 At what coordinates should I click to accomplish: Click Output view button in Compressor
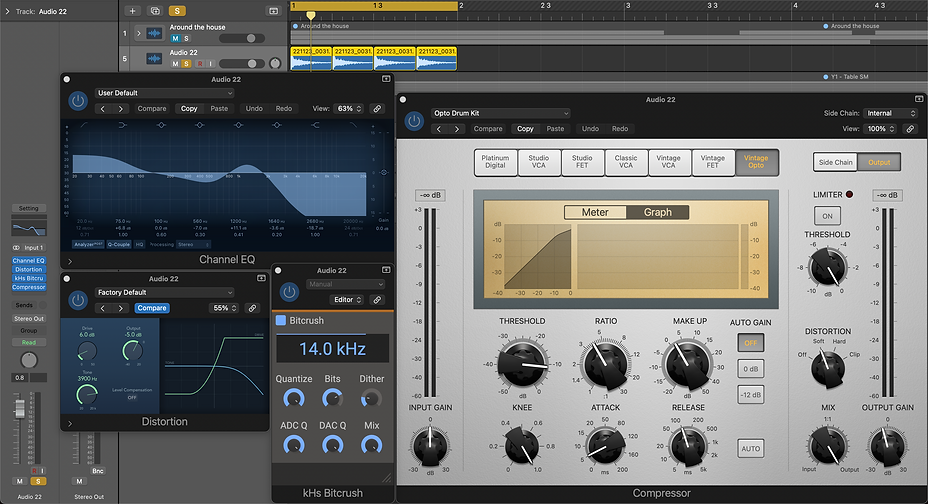point(879,162)
